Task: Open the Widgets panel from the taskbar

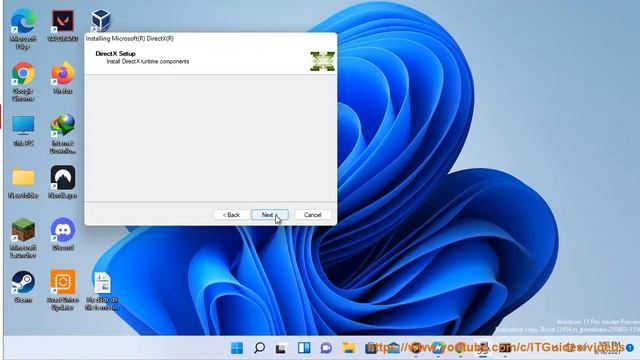Action: (x=304, y=348)
